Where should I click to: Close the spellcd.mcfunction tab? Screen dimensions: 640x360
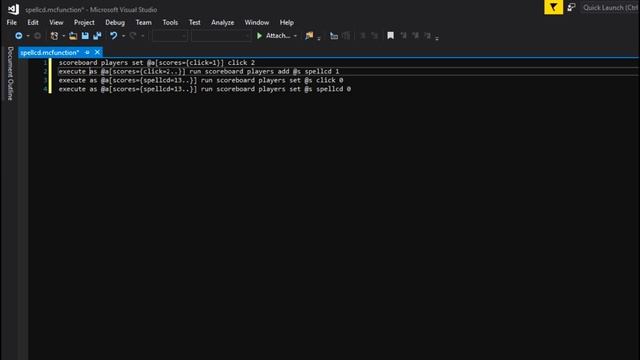[x=97, y=52]
